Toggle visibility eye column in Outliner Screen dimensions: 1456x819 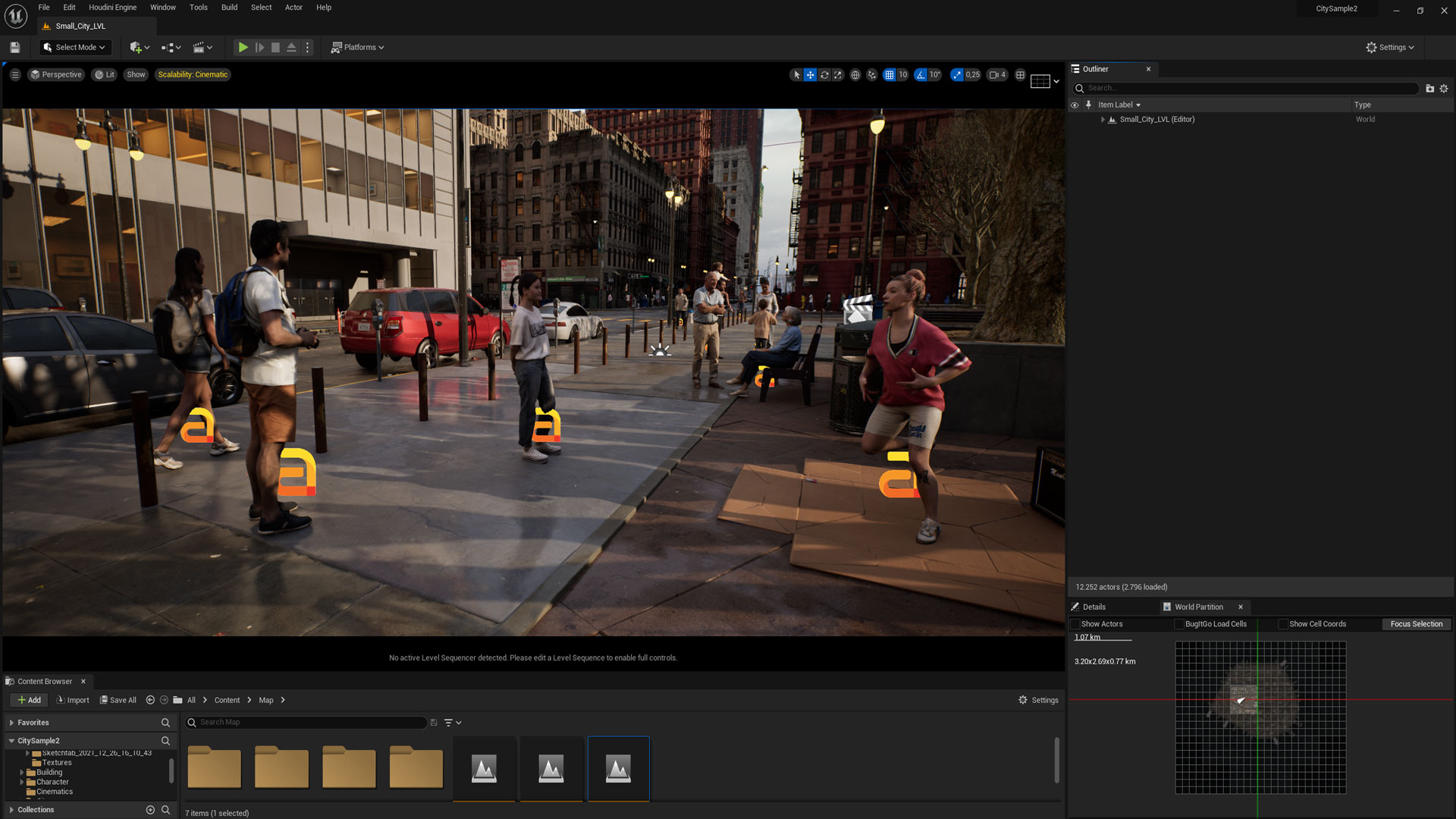(1075, 105)
